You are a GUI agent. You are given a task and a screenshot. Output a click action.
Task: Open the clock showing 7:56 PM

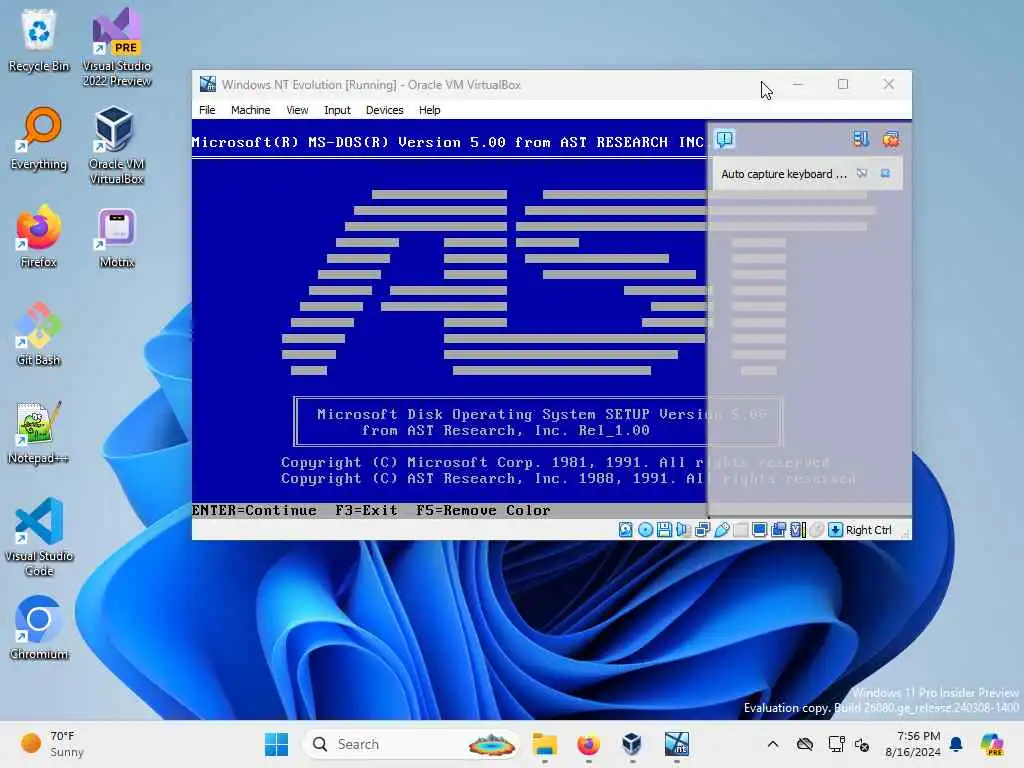tap(913, 744)
